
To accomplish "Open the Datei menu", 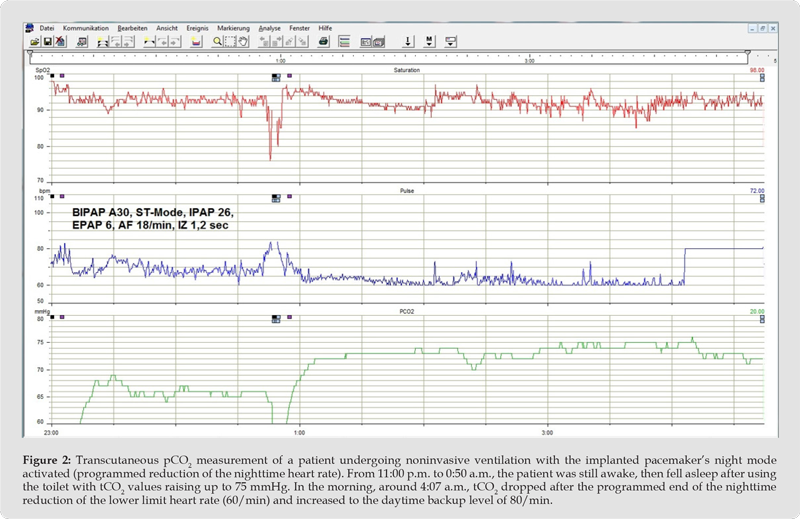I will [x=46, y=28].
